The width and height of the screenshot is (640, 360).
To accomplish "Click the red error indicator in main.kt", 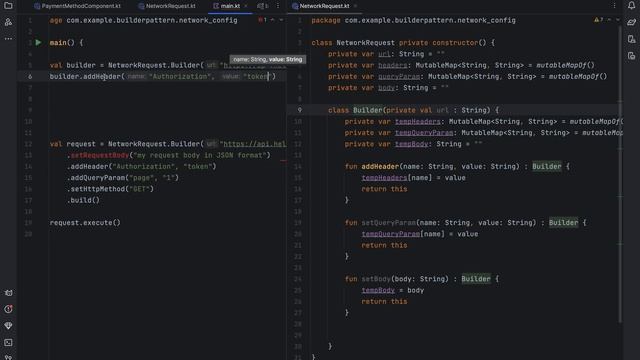I will tap(262, 20).
